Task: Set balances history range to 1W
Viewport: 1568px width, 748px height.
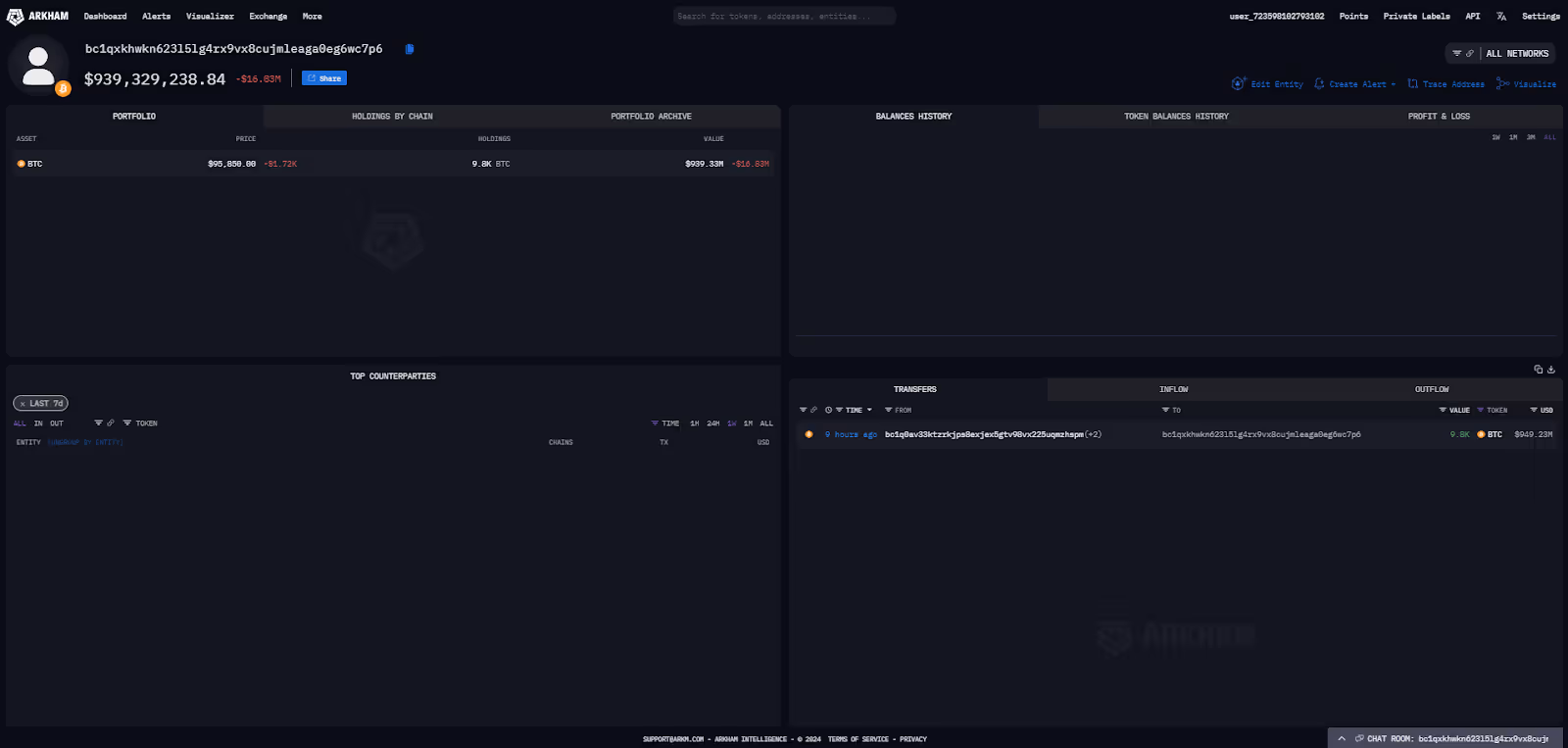Action: (1496, 137)
